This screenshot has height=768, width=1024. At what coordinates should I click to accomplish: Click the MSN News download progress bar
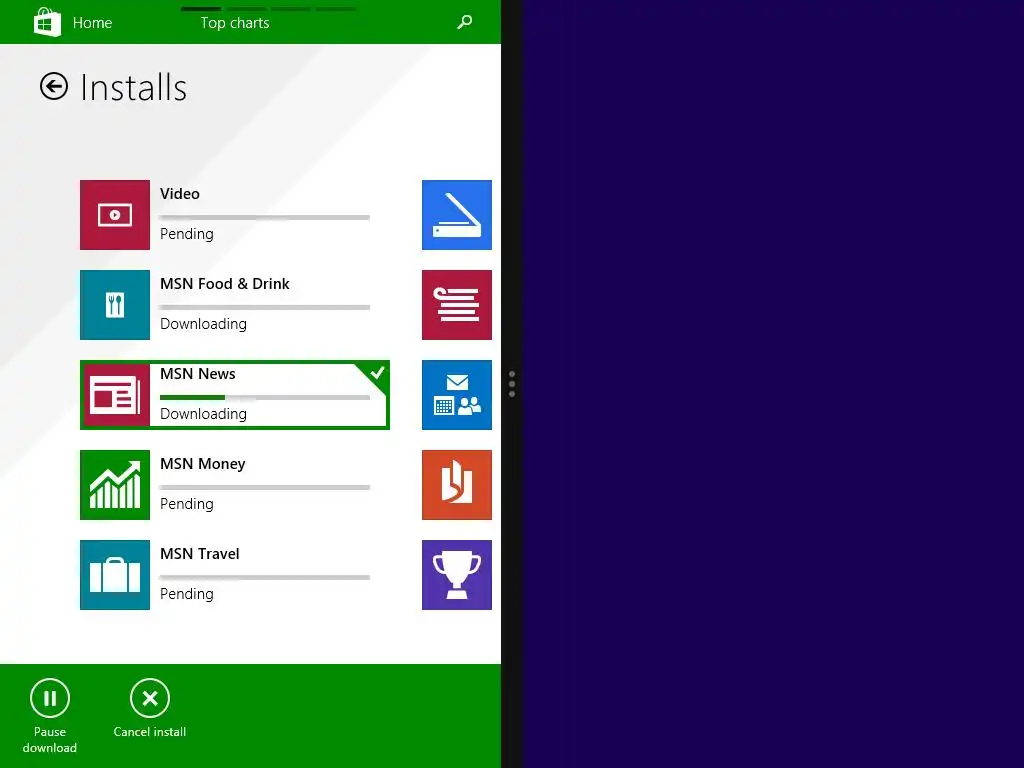coord(264,397)
